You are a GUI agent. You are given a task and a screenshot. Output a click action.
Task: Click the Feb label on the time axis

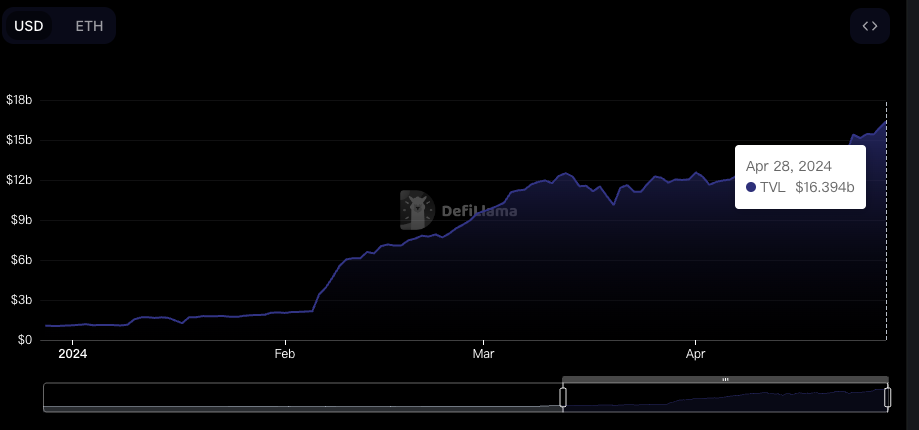click(285, 353)
